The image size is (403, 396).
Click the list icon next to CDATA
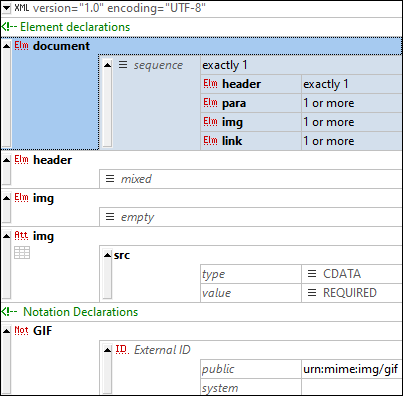click(x=312, y=274)
